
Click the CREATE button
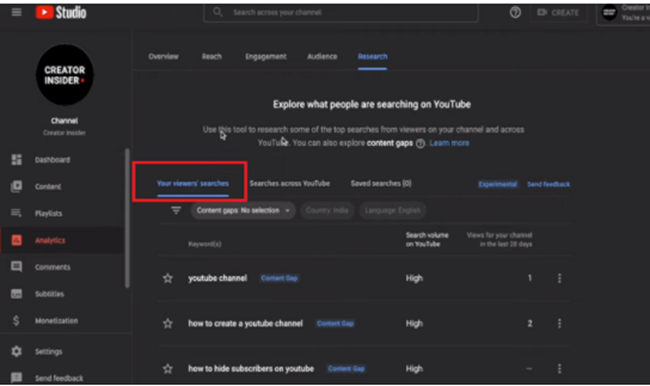[x=558, y=12]
